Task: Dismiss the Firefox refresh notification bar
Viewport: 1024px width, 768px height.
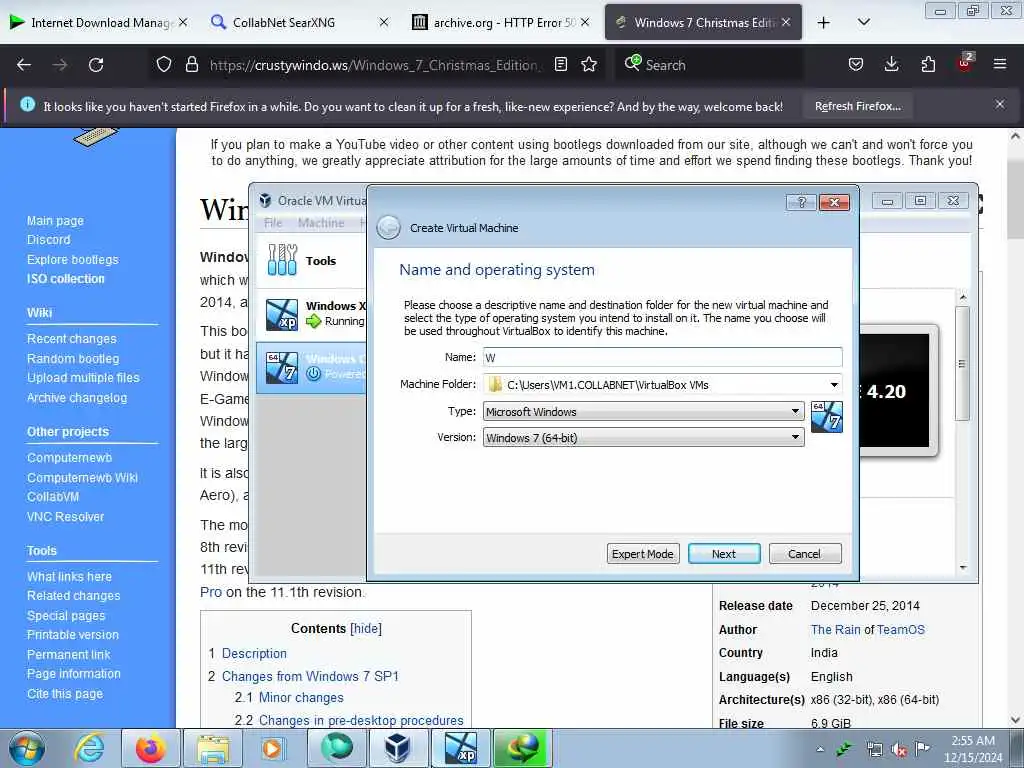Action: point(1000,104)
